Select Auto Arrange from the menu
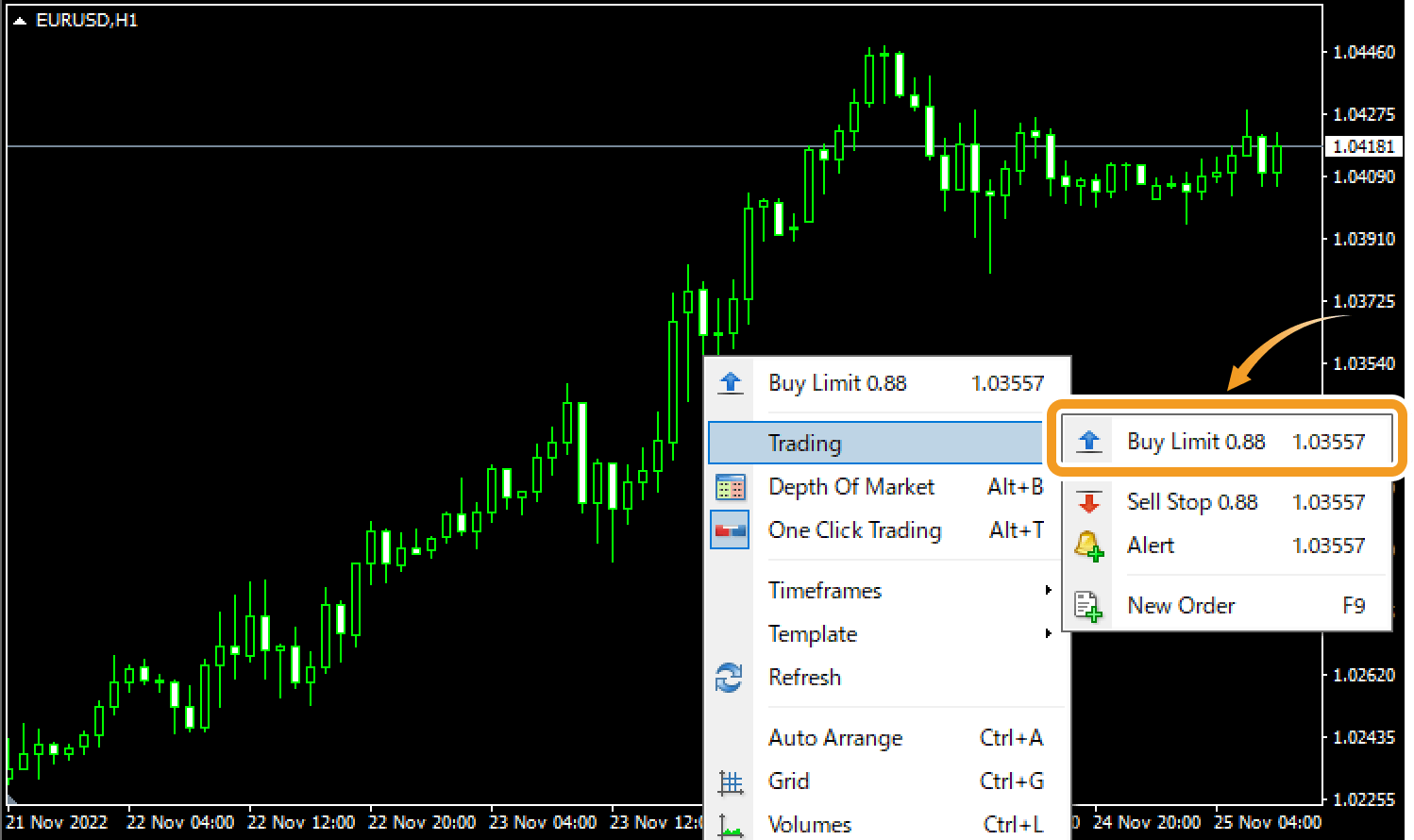The width and height of the screenshot is (1414, 840). 834,737
